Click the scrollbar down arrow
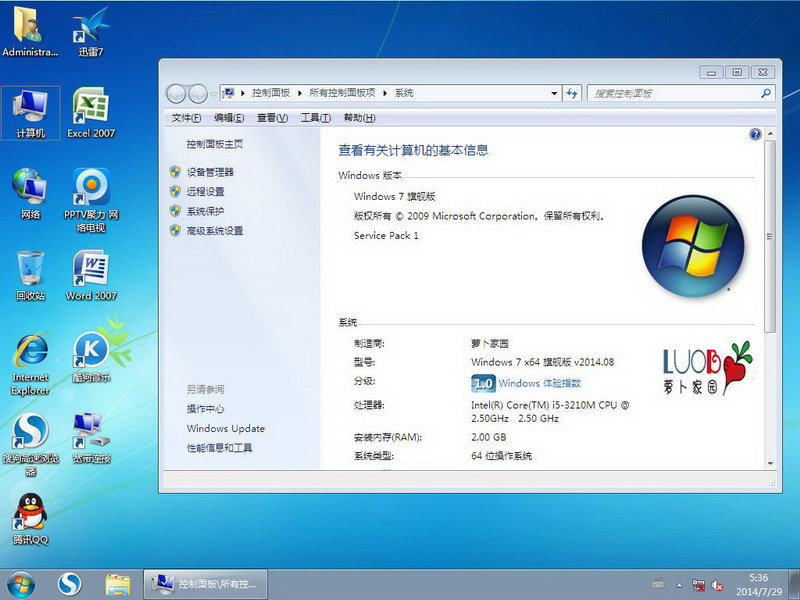The width and height of the screenshot is (800, 600). point(770,464)
